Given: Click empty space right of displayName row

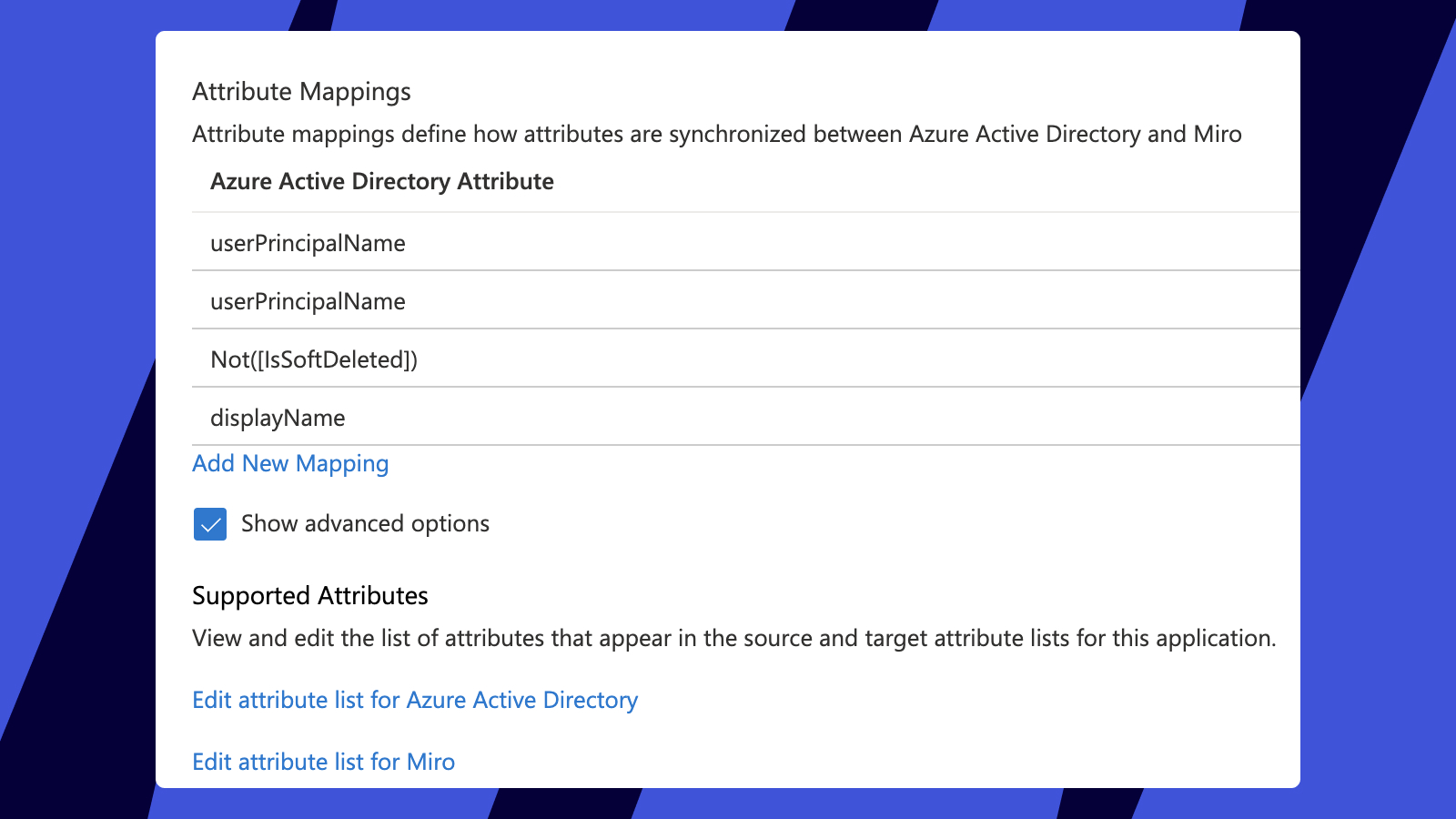Looking at the screenshot, I should 819,418.
